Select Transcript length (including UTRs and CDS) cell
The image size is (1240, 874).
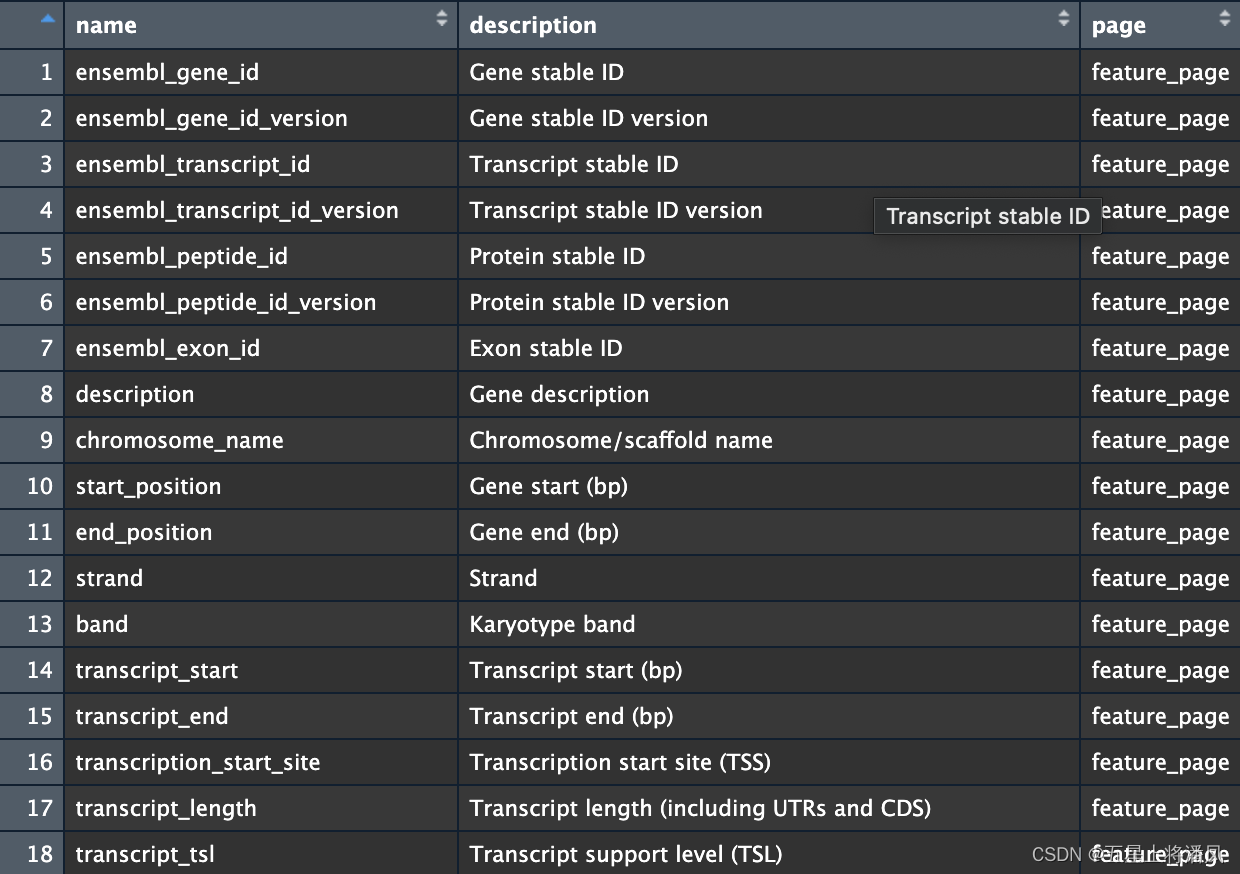(700, 809)
